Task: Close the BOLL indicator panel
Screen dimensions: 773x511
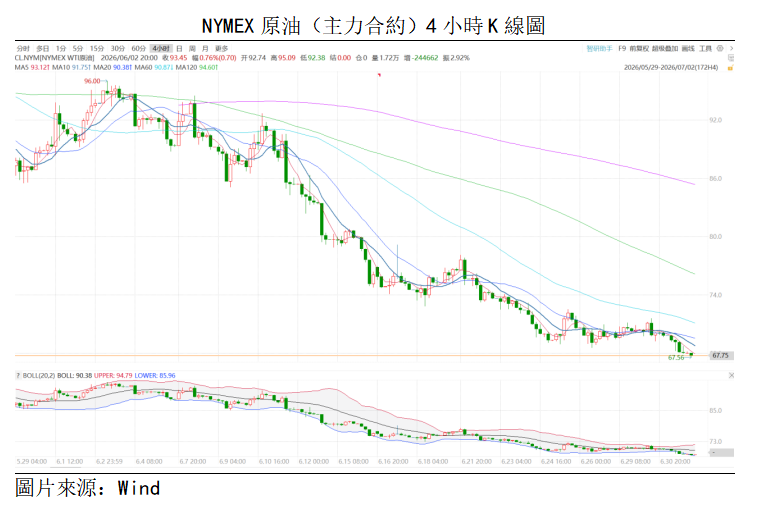Action: coord(731,375)
